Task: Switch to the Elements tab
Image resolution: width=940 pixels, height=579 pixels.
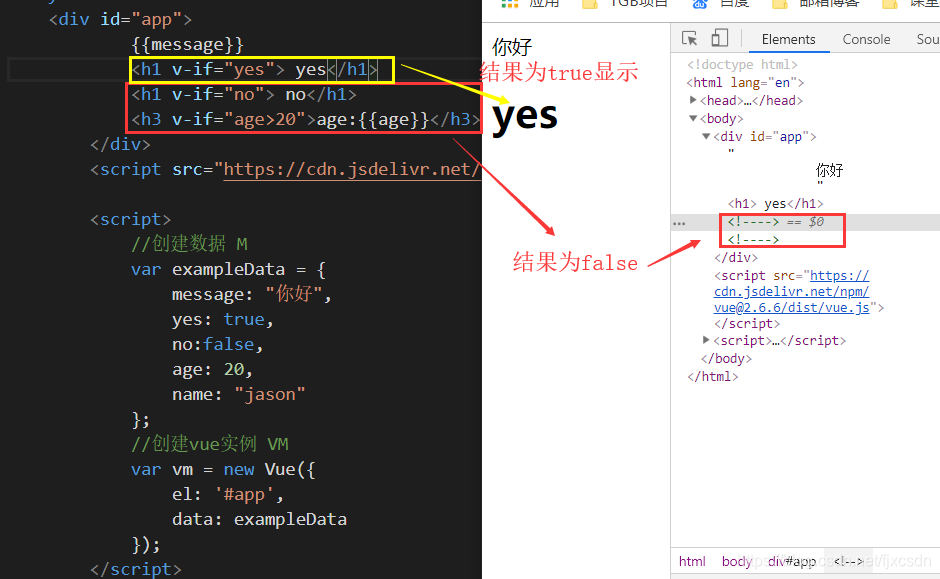Action: (788, 40)
